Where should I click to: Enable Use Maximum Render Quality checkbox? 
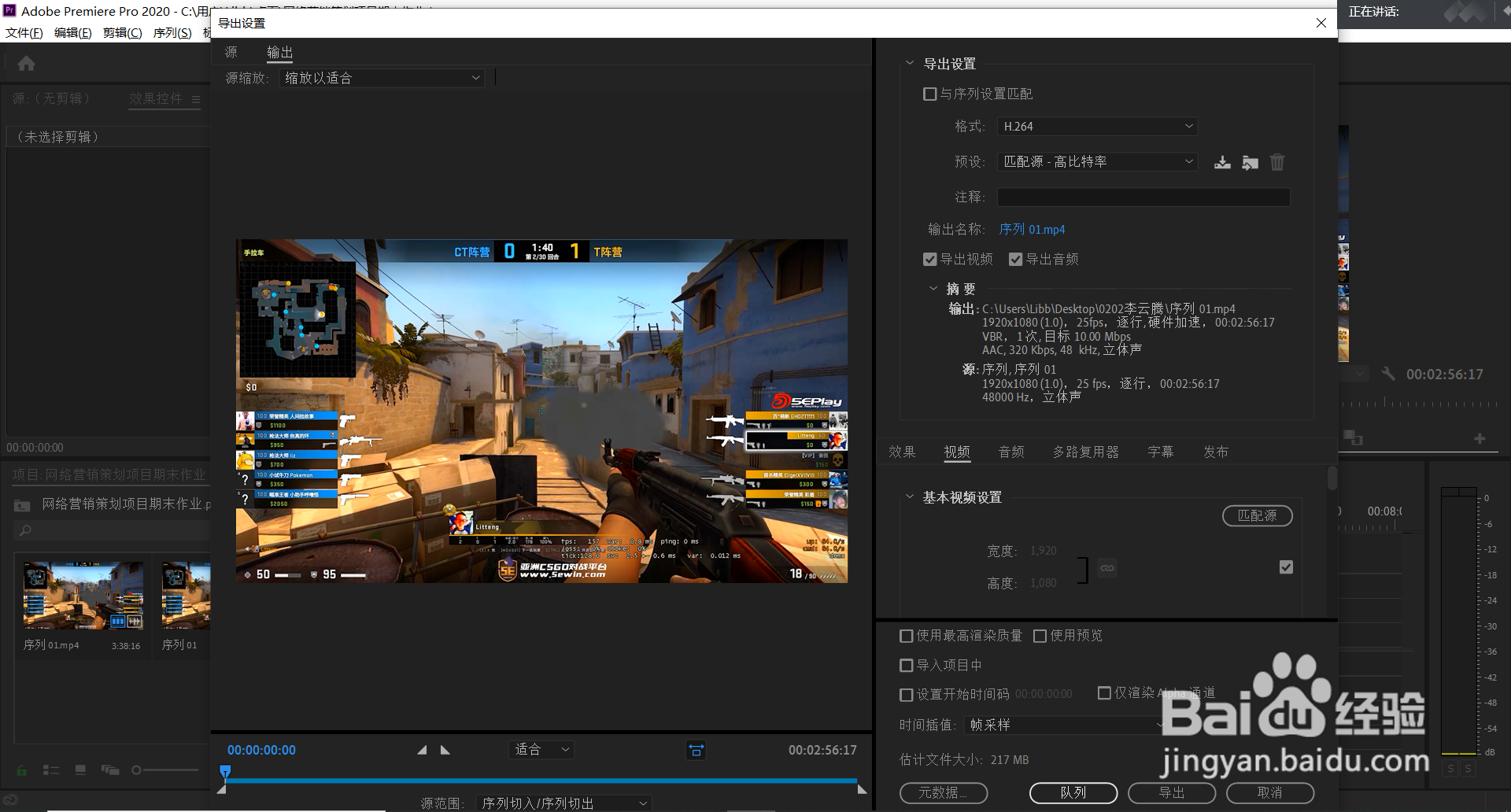[x=907, y=636]
